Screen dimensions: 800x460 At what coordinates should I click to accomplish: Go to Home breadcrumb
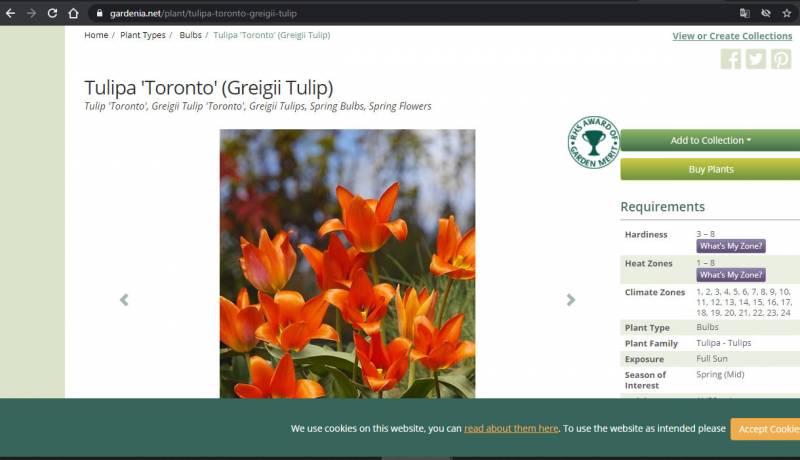coord(96,35)
